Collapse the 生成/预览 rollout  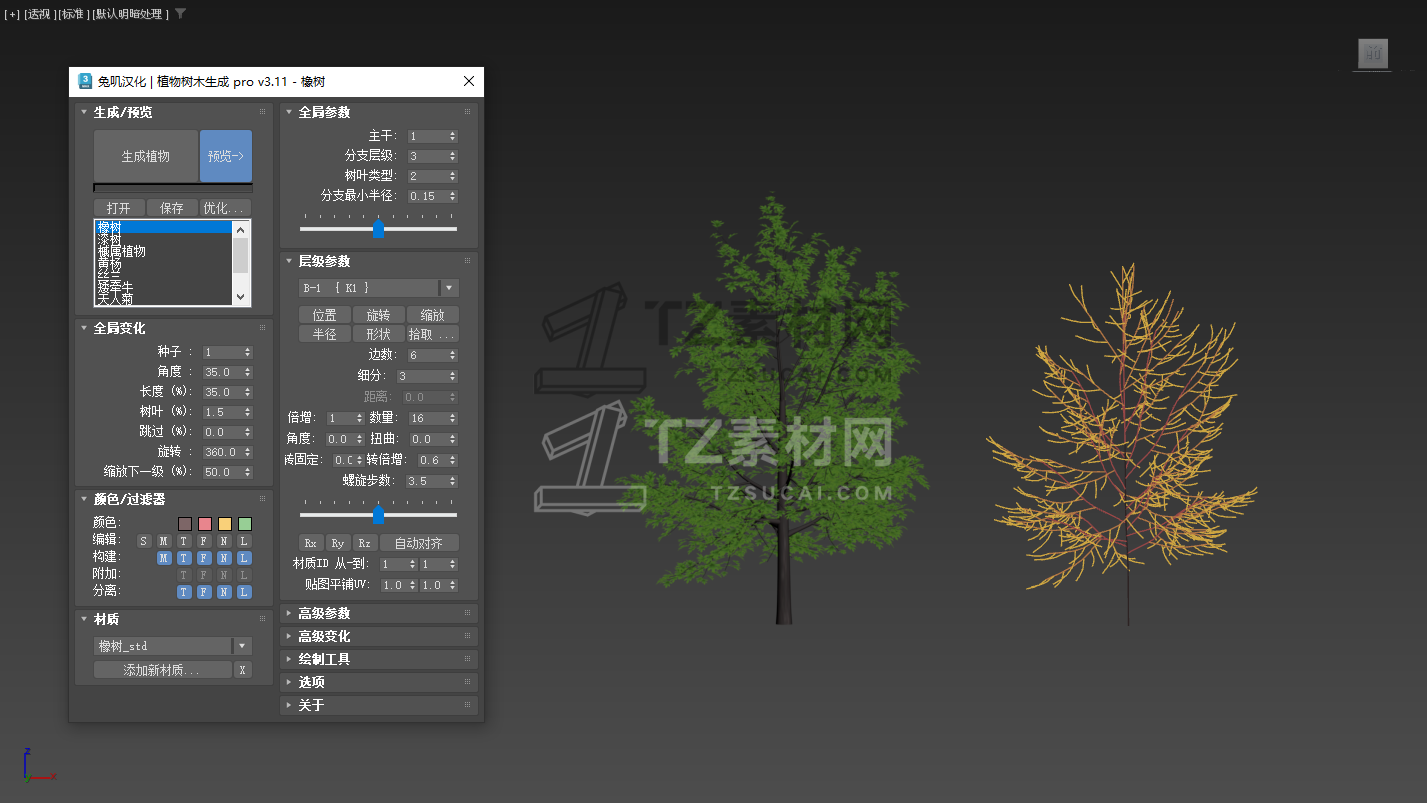point(174,112)
